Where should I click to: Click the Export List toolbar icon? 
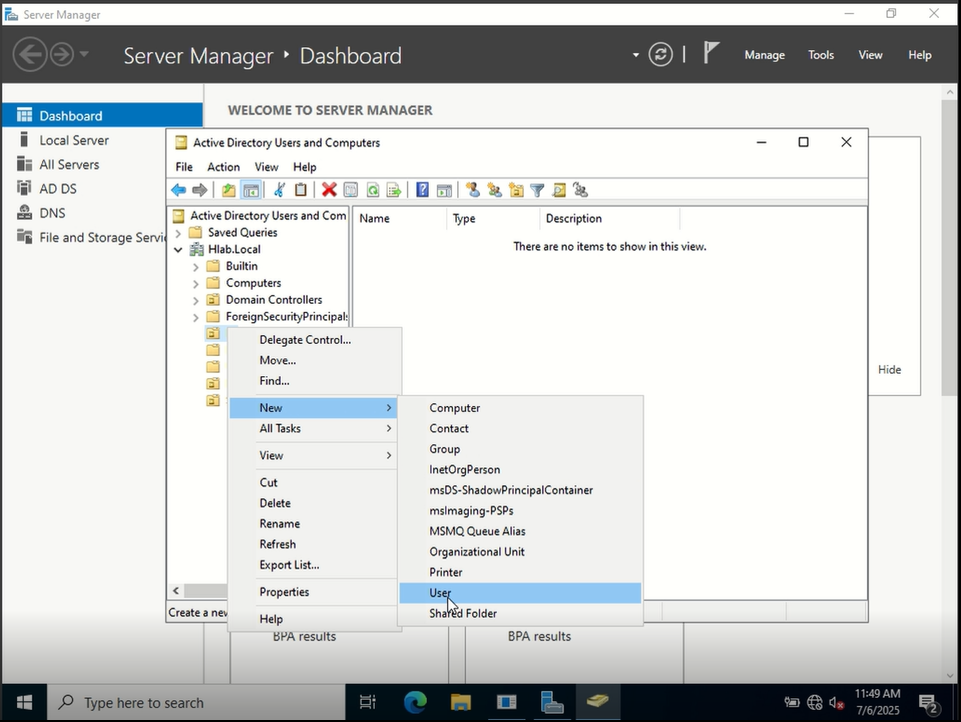pos(394,190)
